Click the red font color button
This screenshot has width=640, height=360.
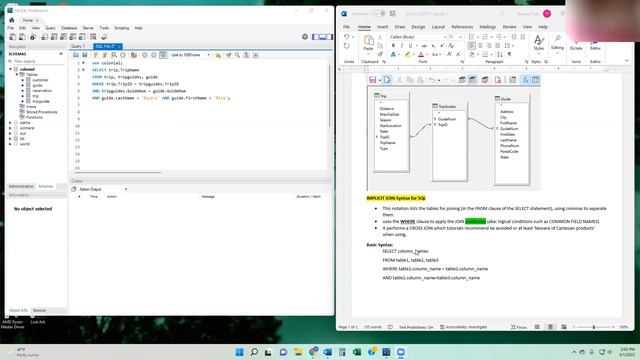pyautogui.click(x=421, y=54)
